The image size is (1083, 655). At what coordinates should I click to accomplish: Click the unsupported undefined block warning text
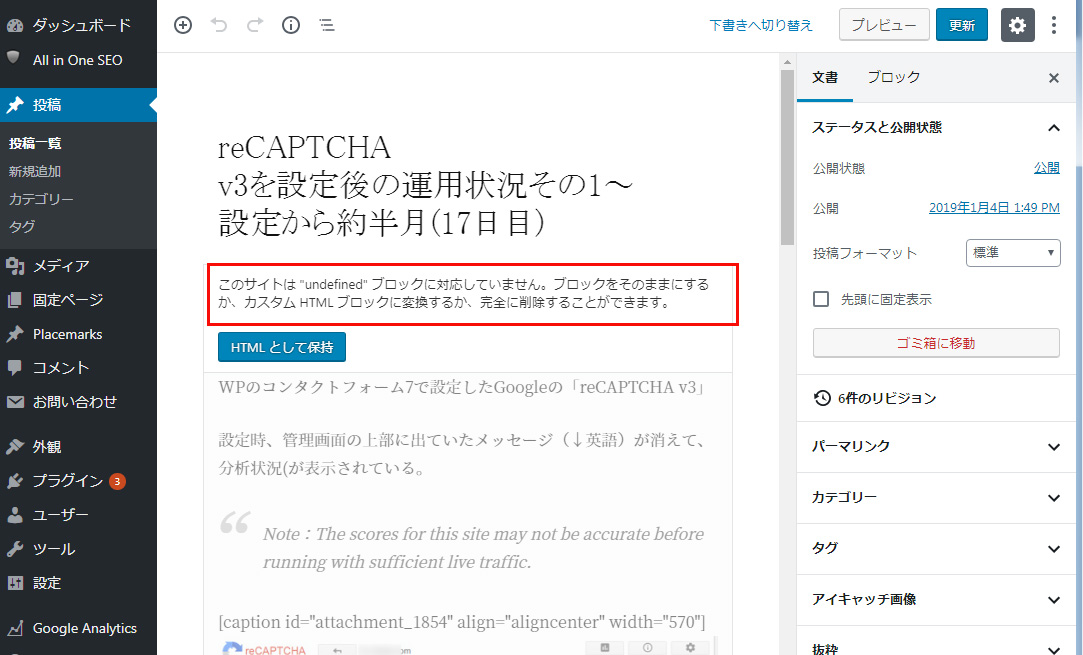tap(463, 294)
